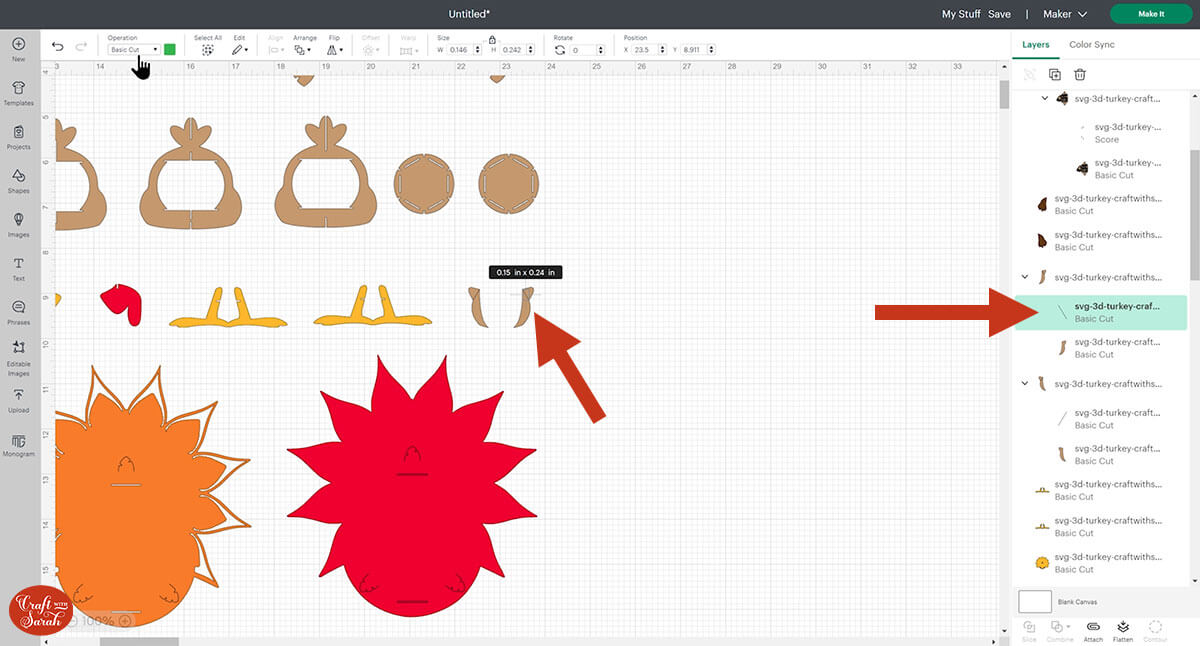Click Save in the header
The width and height of the screenshot is (1200, 646).
pyautogui.click(x=999, y=14)
